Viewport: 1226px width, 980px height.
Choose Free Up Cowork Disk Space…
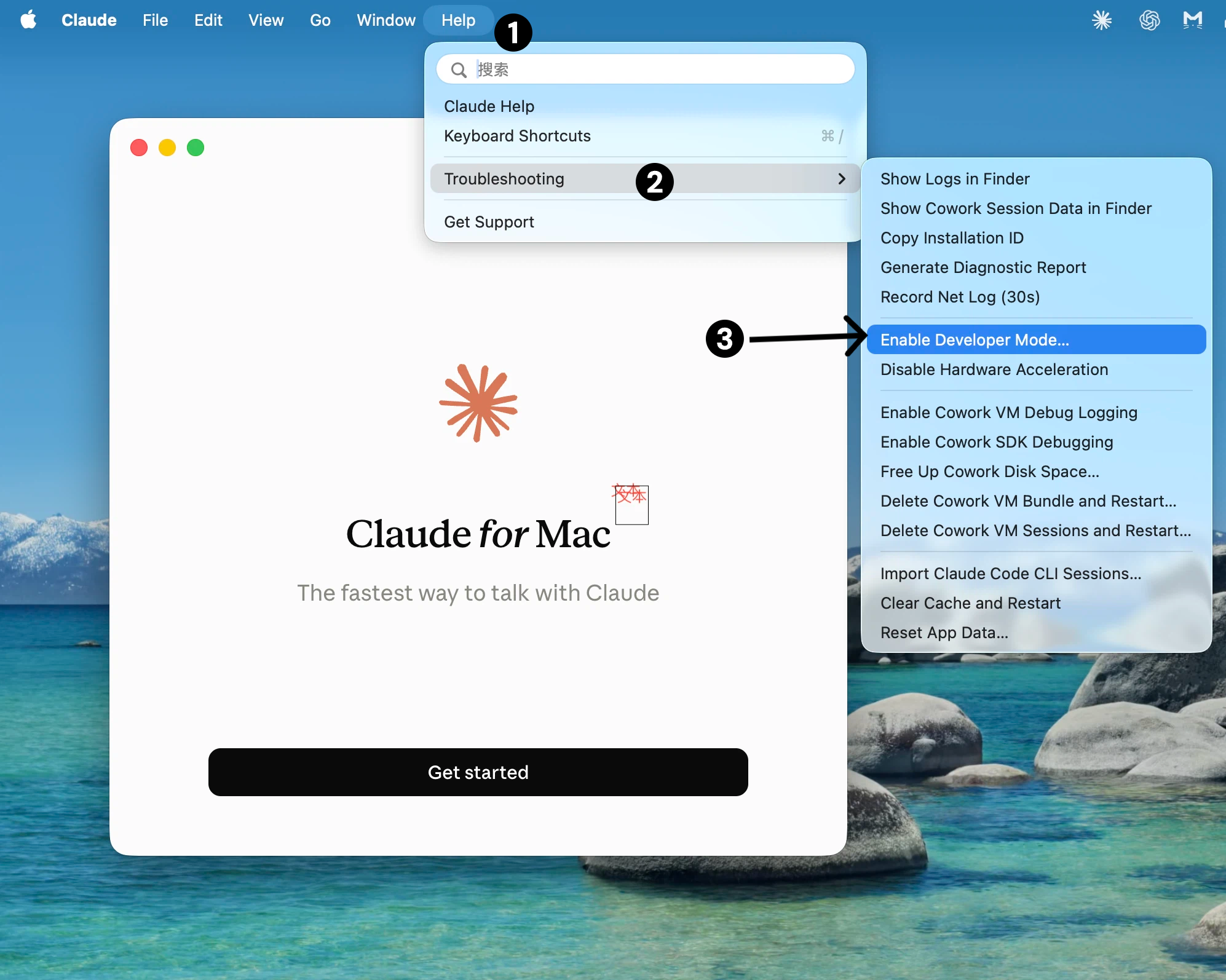click(x=1037, y=472)
